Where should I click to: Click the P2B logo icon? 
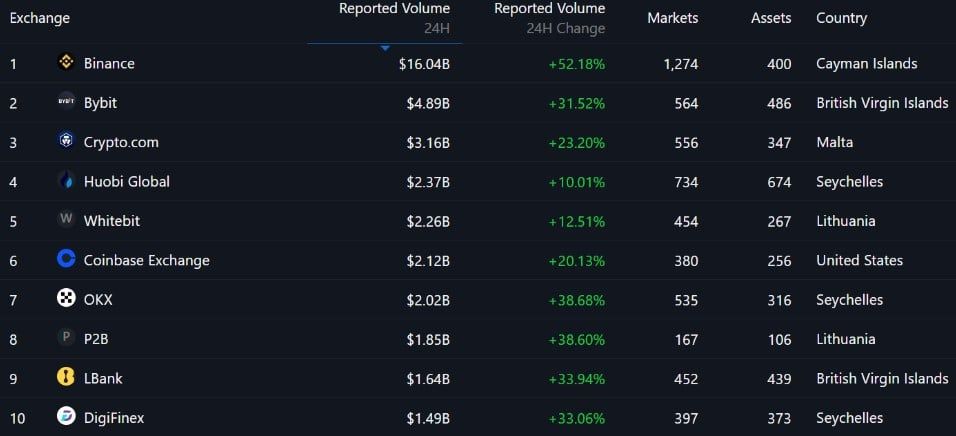coord(66,338)
